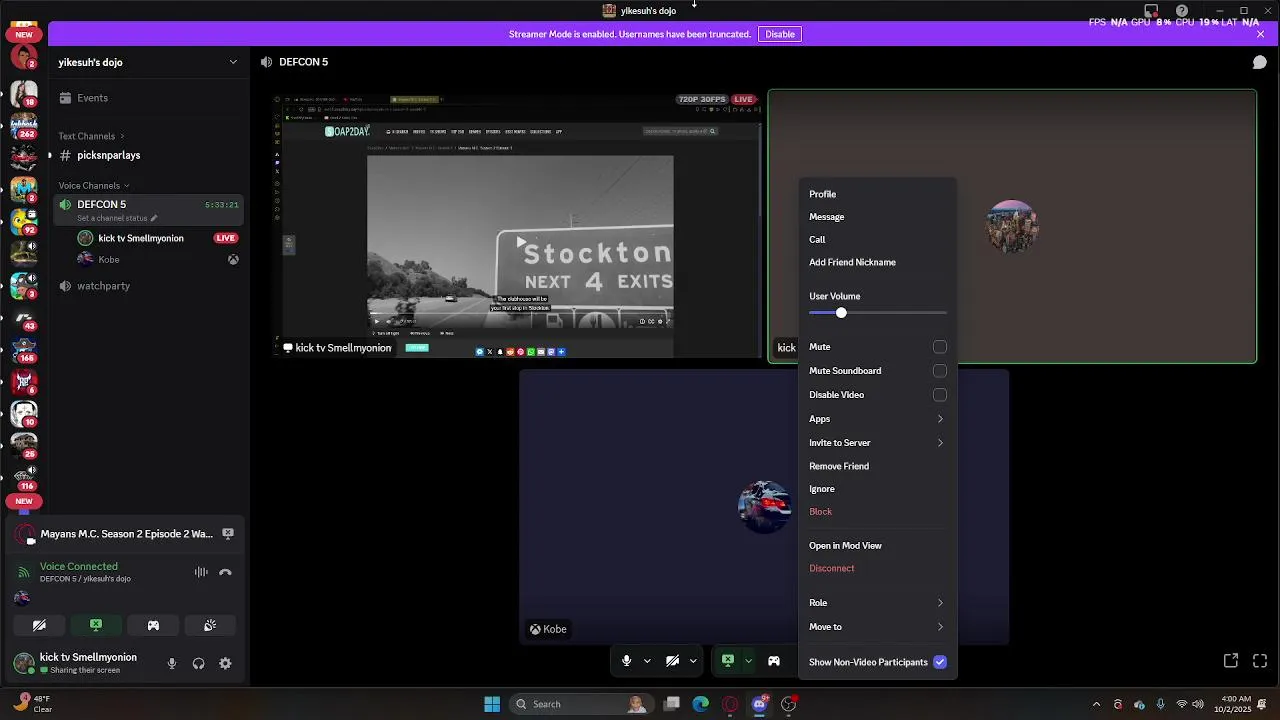The height and width of the screenshot is (720, 1280).
Task: Click the OBS icon in the taskbar
Action: tap(788, 704)
